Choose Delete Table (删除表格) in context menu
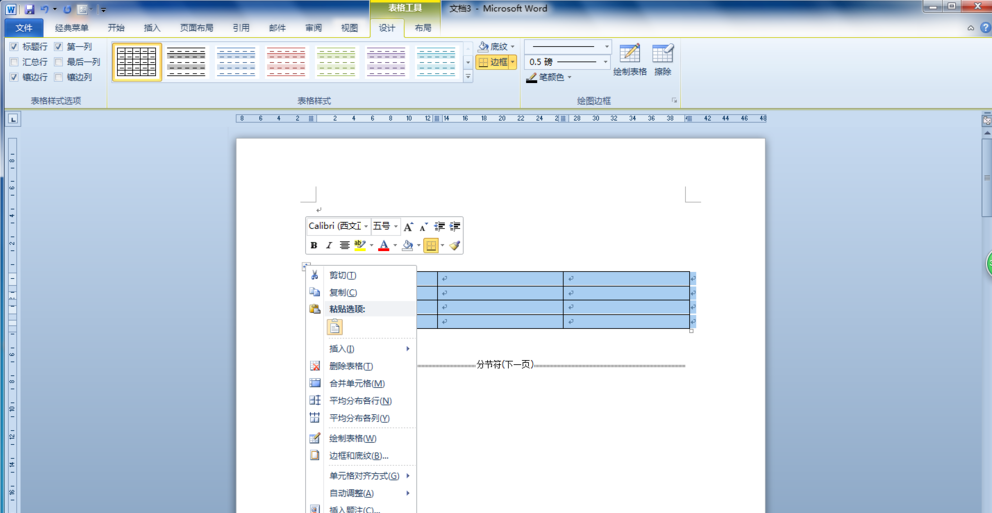The width and height of the screenshot is (992, 513). click(x=361, y=366)
